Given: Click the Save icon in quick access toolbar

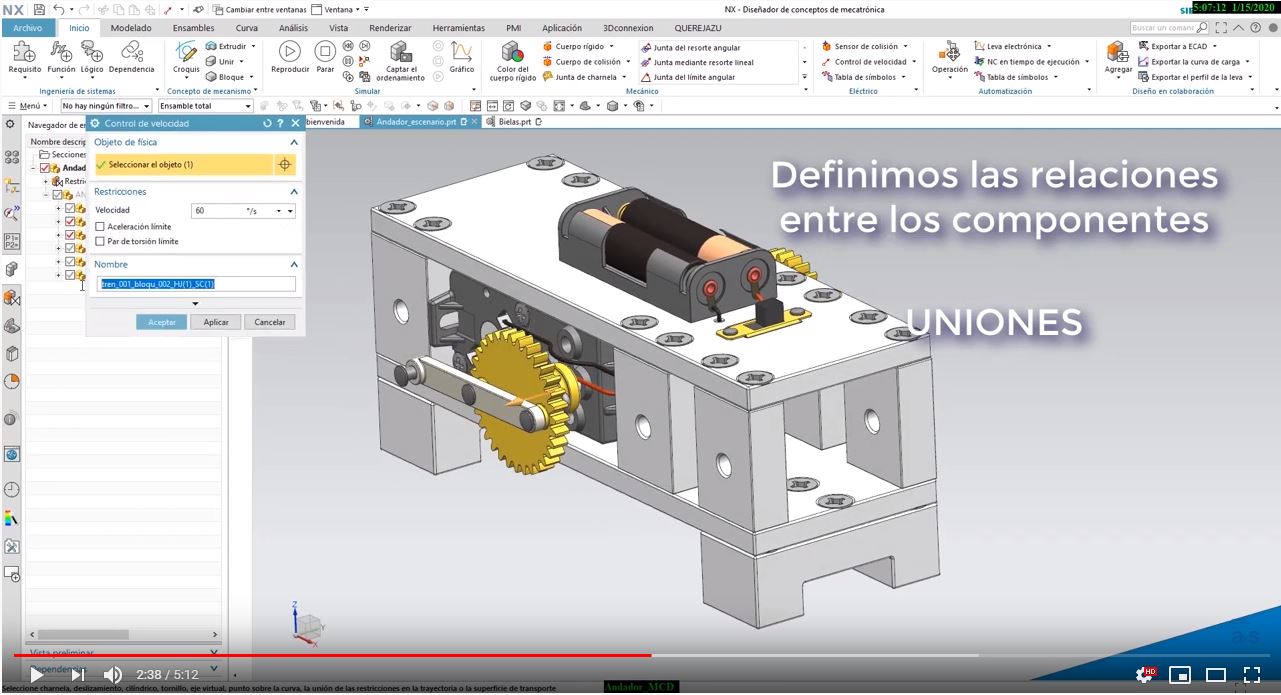Looking at the screenshot, I should (x=39, y=9).
